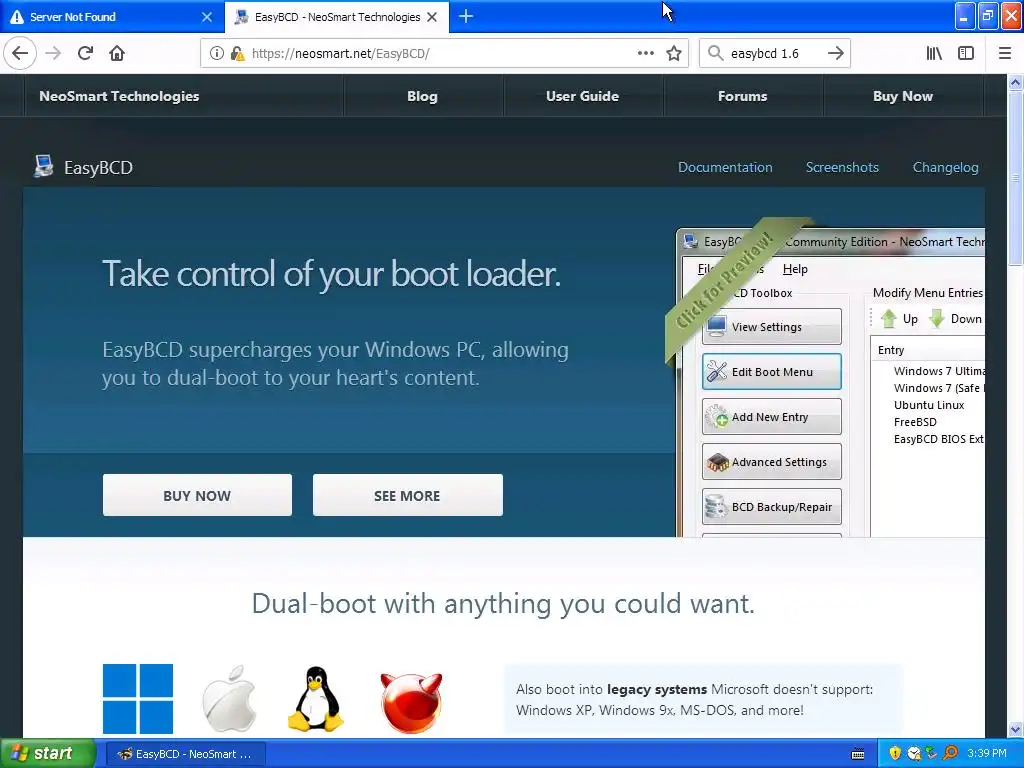Click the large BUY NOW button
Viewport: 1024px width, 768px height.
197,495
